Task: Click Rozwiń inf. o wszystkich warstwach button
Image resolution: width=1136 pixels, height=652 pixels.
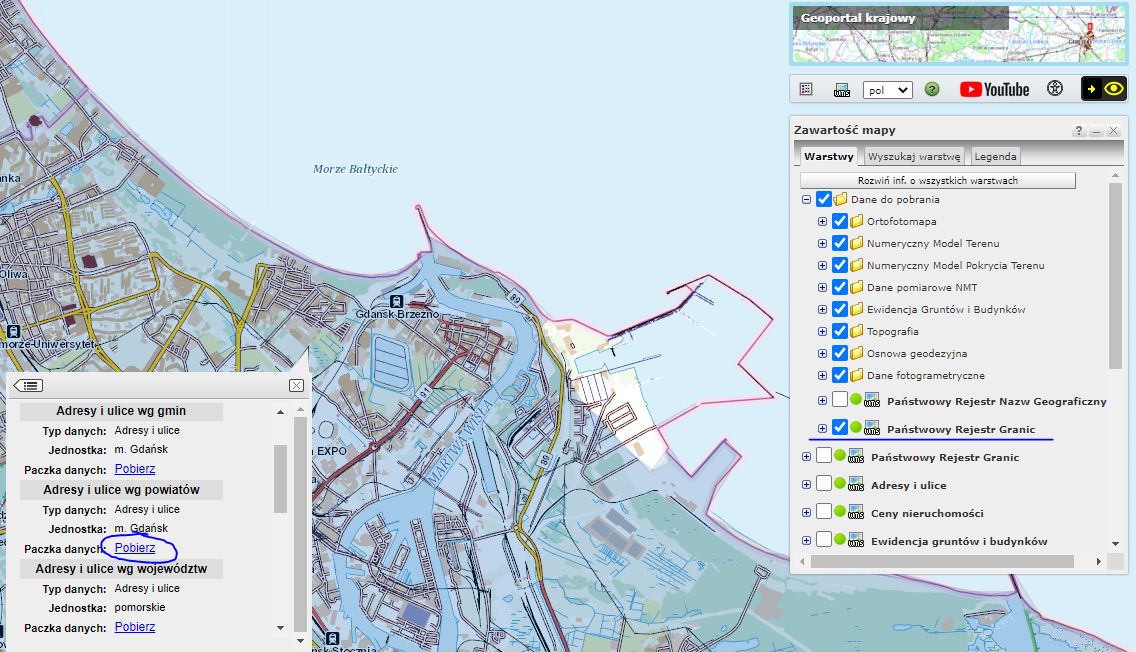Action: 937,180
